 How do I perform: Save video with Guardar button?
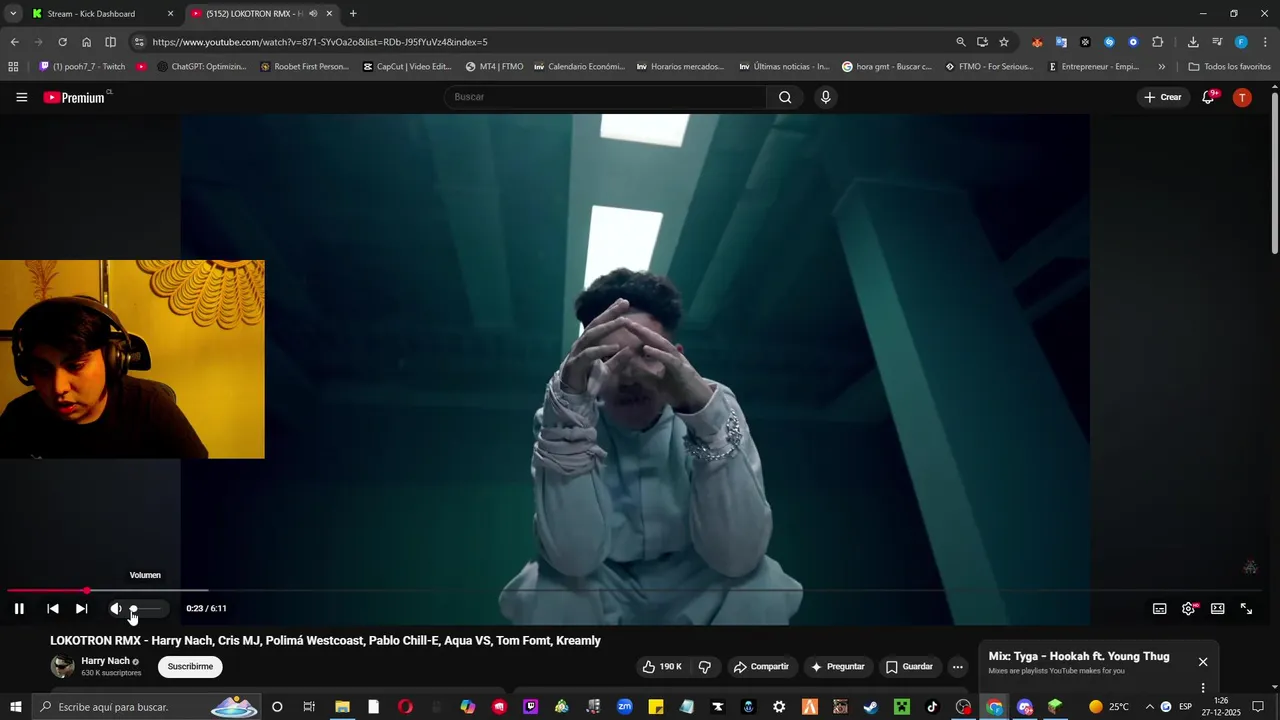point(909,667)
